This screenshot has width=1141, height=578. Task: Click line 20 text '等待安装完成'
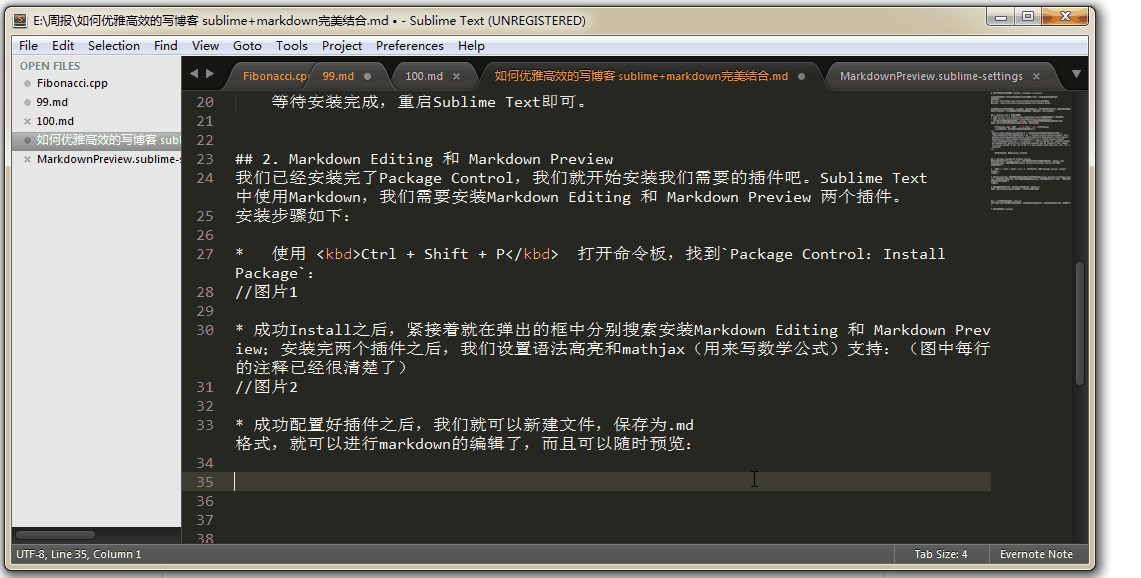pos(325,102)
